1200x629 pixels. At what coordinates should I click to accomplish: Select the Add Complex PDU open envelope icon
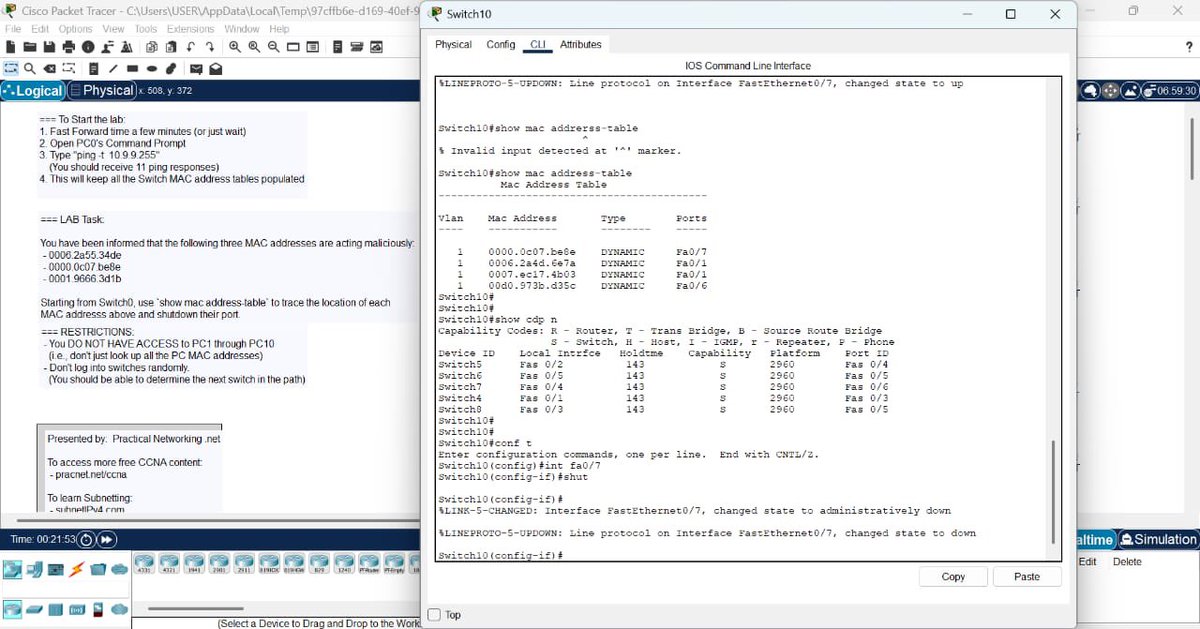(x=216, y=69)
